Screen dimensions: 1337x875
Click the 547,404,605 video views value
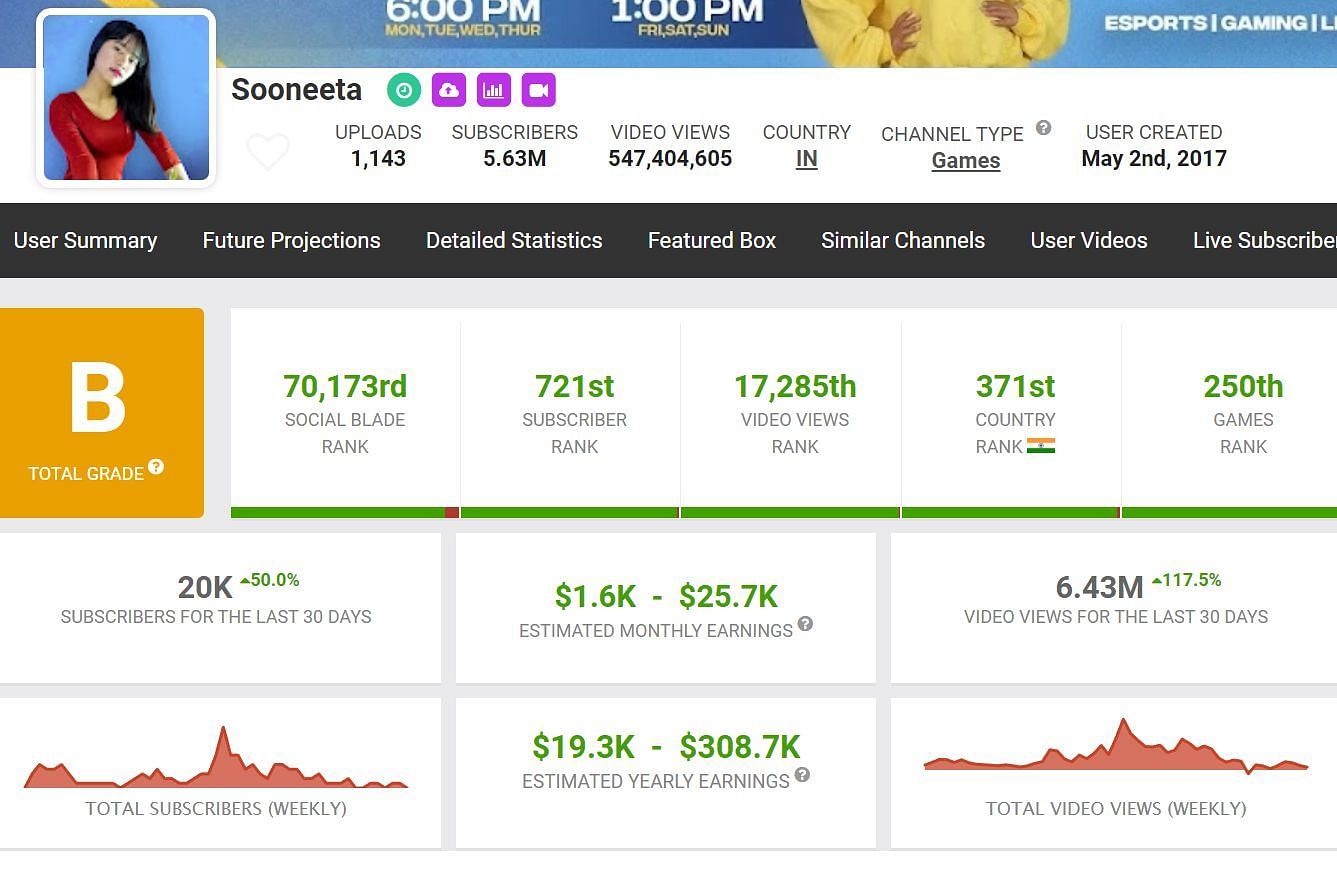(670, 158)
